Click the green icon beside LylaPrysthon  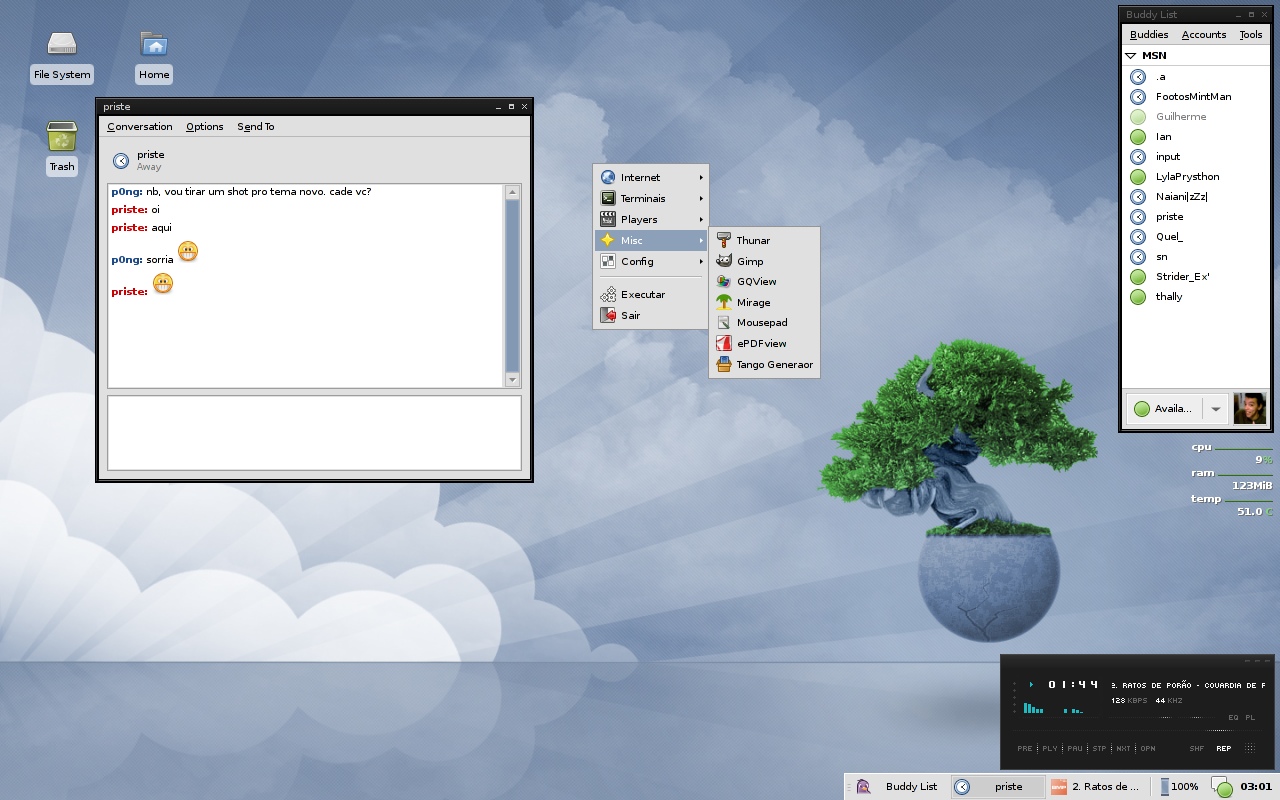point(1138,177)
